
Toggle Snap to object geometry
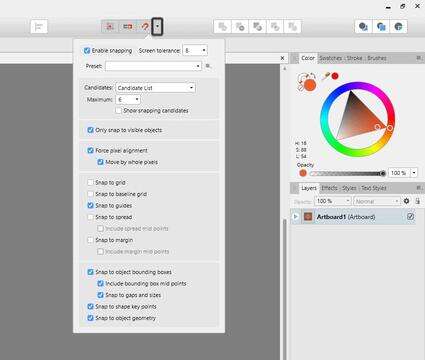click(90, 318)
